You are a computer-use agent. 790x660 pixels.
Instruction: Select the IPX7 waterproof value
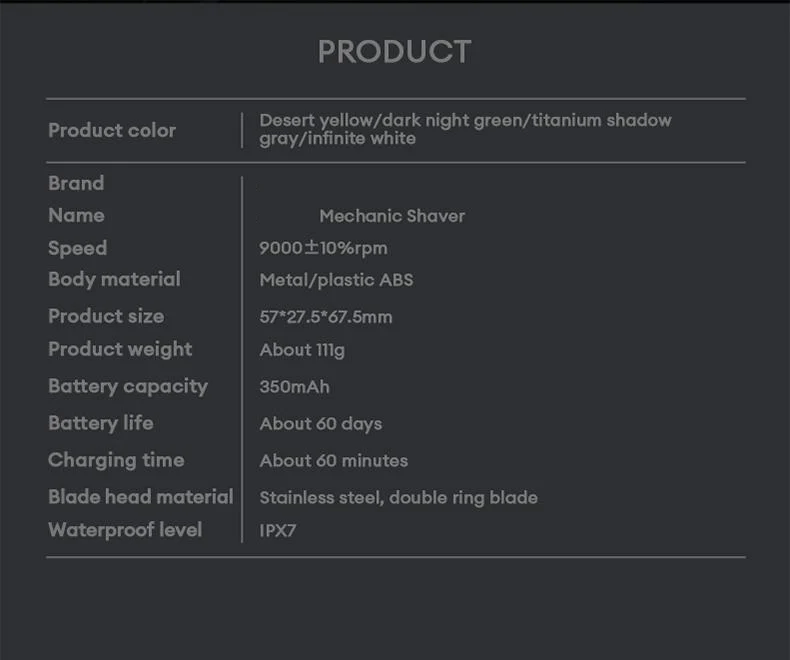pyautogui.click(x=278, y=531)
